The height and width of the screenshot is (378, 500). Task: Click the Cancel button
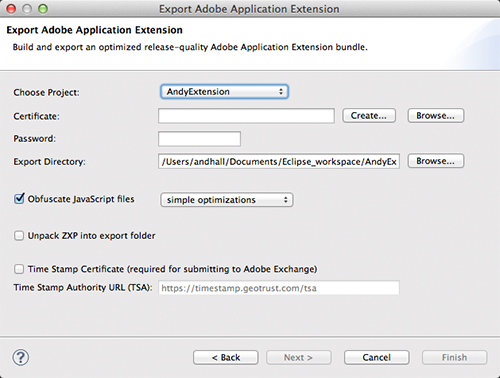pyautogui.click(x=377, y=357)
